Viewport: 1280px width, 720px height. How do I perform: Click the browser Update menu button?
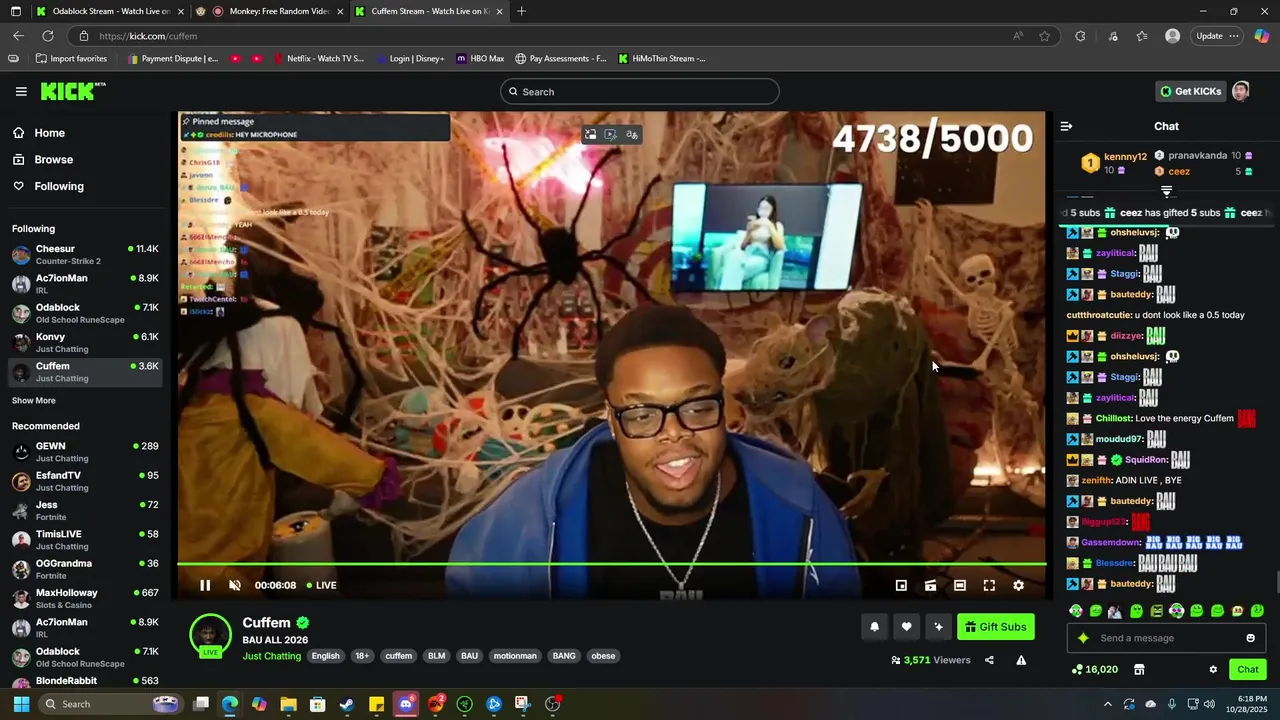tap(1217, 36)
